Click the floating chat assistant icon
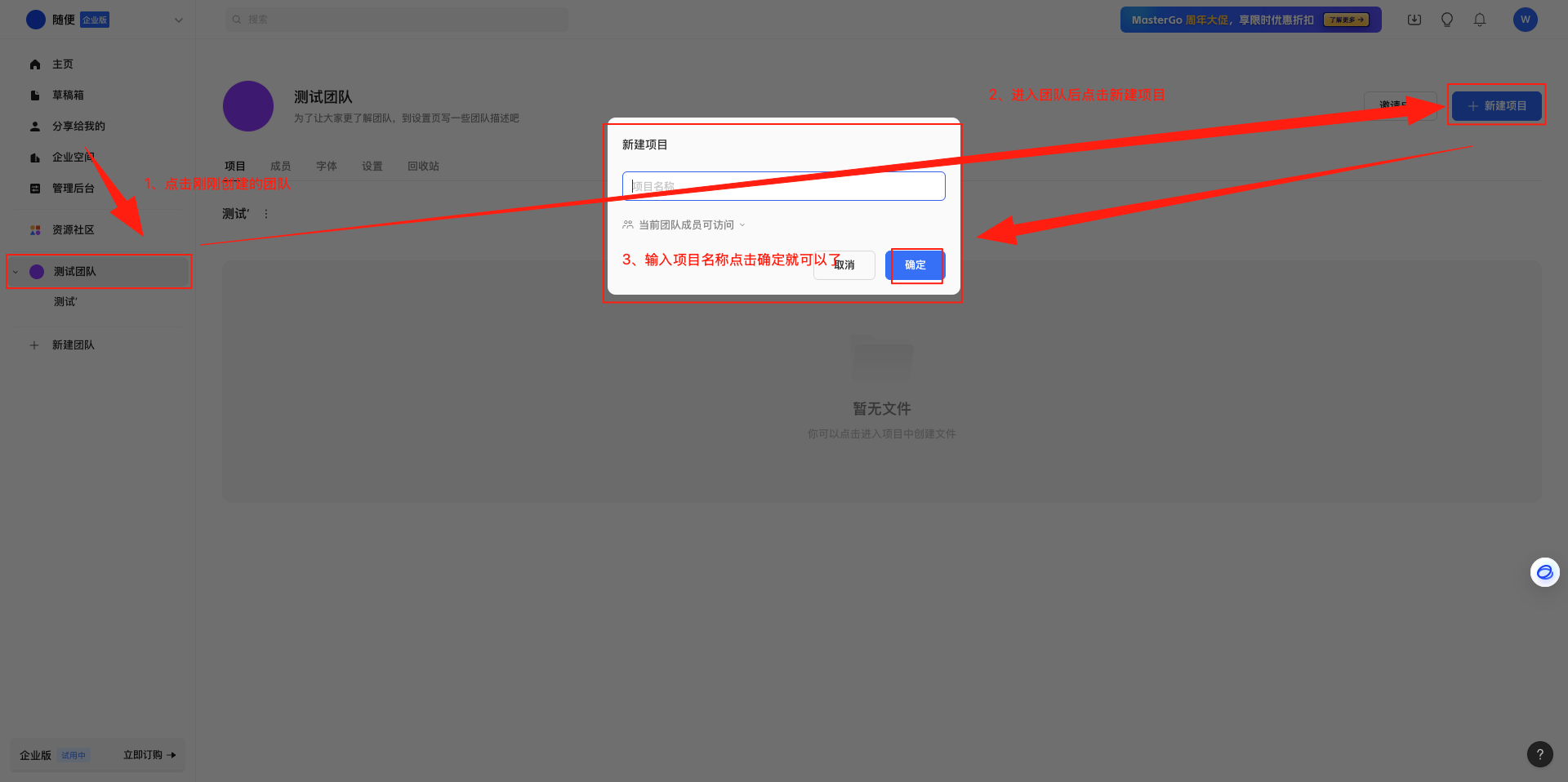Screen dimensions: 1568x782 tap(1545, 572)
